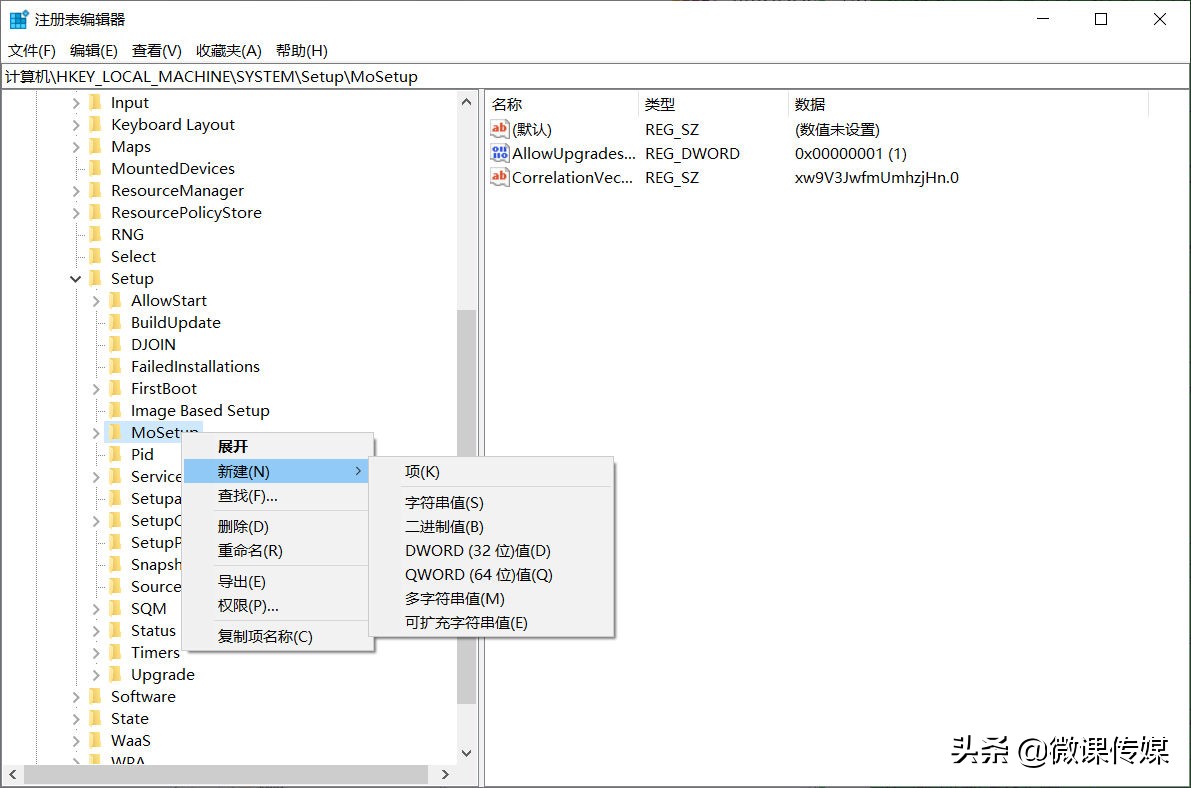Open the 收藏夹(A) menu

pos(228,51)
